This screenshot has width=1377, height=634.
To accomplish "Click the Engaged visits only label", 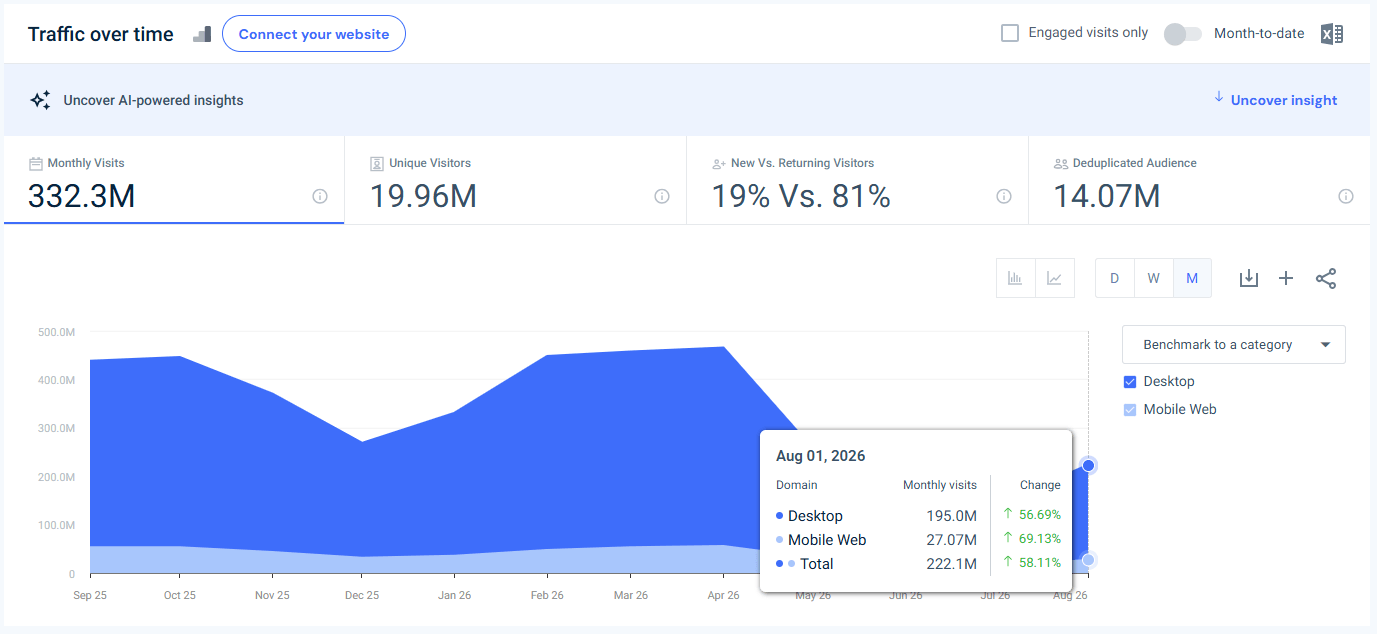I will pyautogui.click(x=1088, y=33).
